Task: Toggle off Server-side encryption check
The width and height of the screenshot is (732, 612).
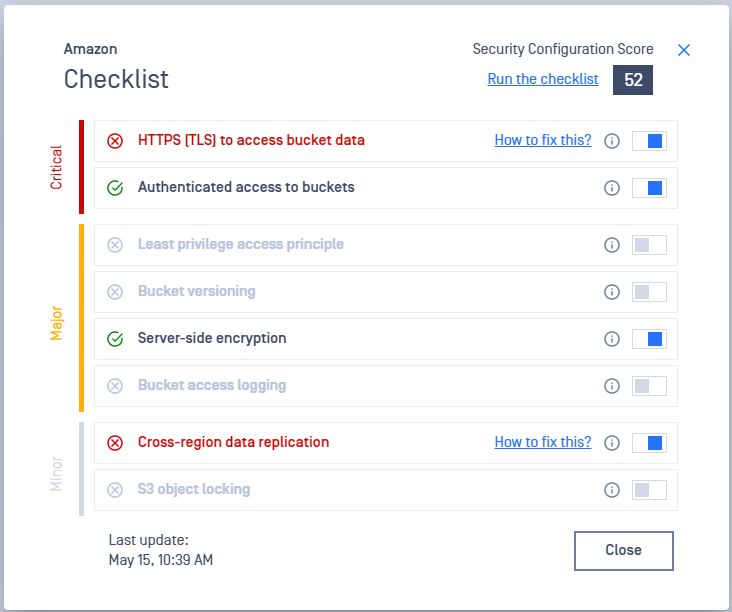Action: pyautogui.click(x=649, y=339)
